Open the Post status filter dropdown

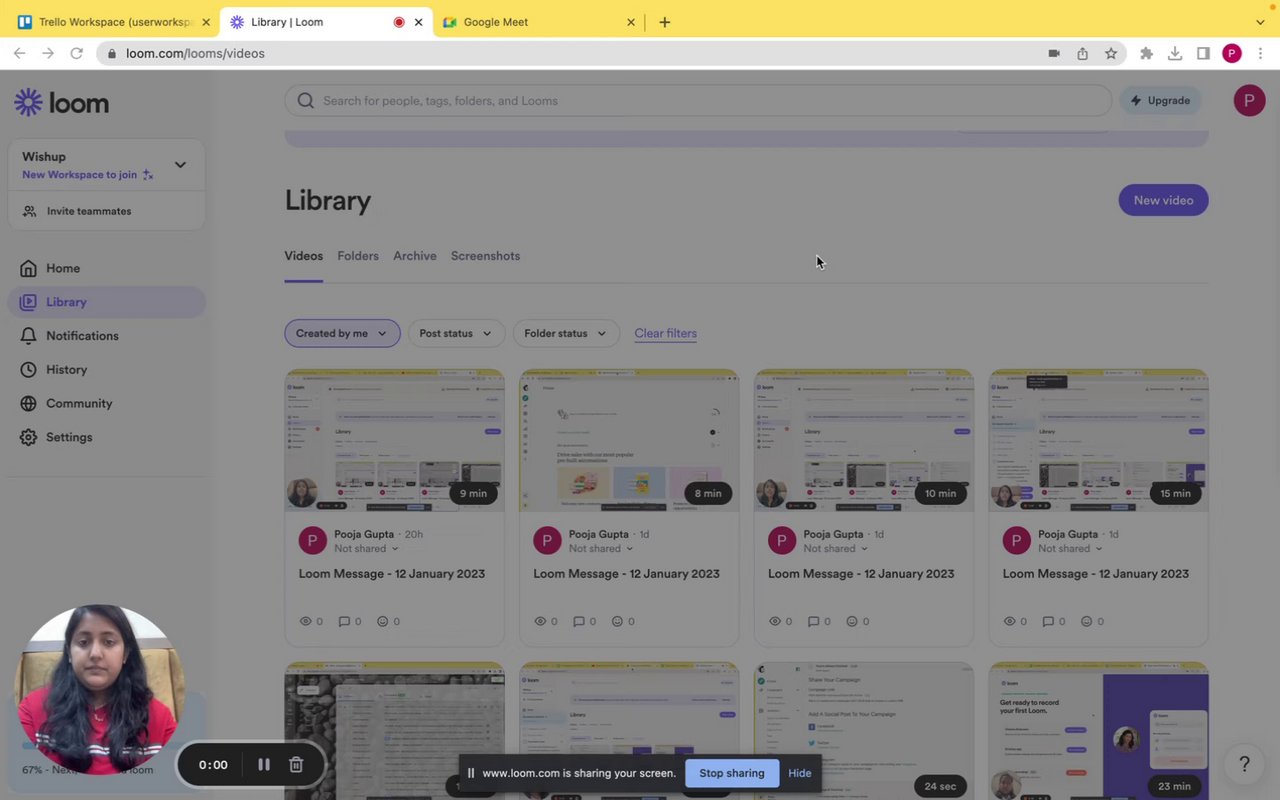coord(455,333)
